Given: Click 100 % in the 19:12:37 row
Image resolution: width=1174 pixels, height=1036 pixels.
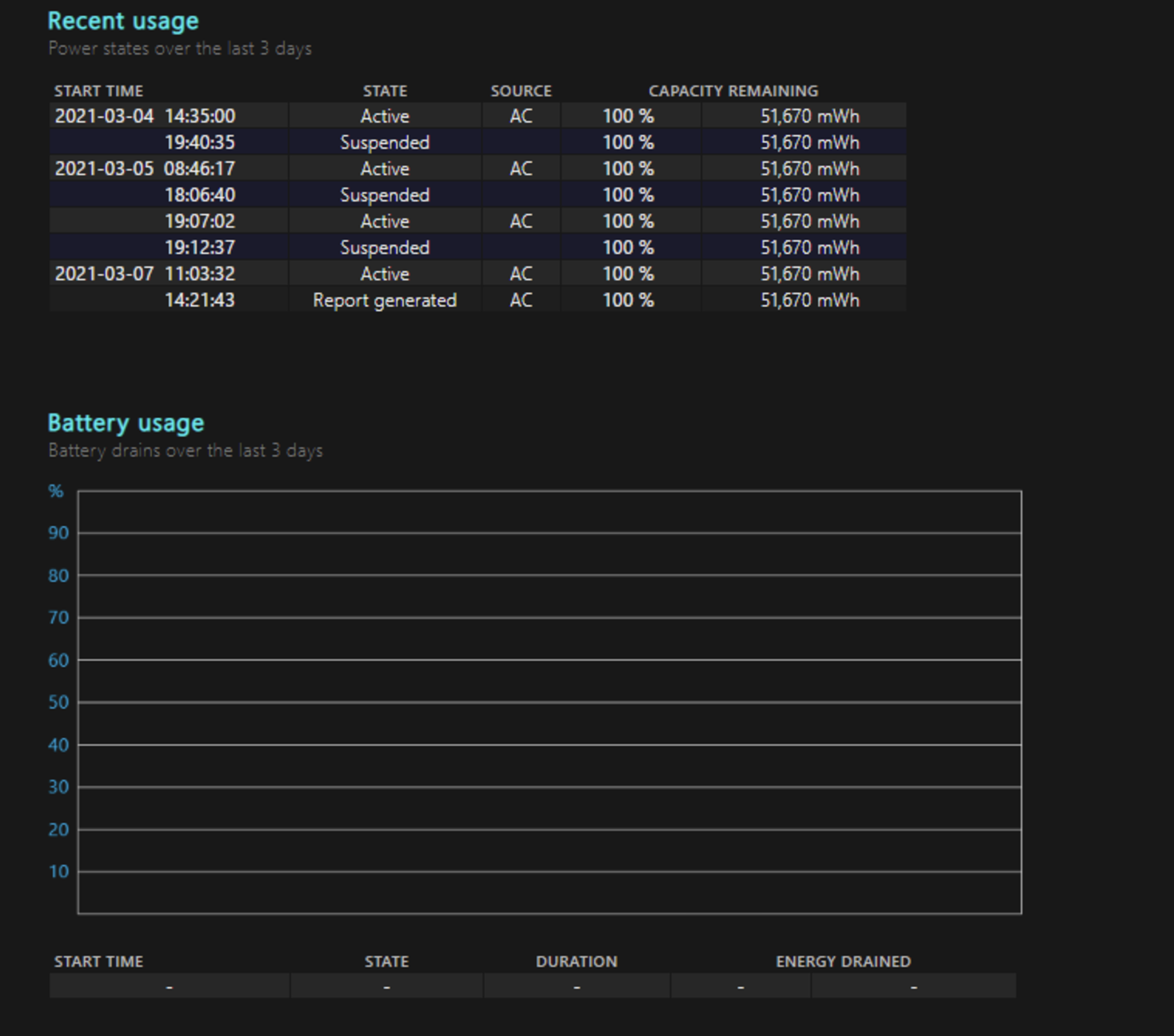Looking at the screenshot, I should [628, 248].
